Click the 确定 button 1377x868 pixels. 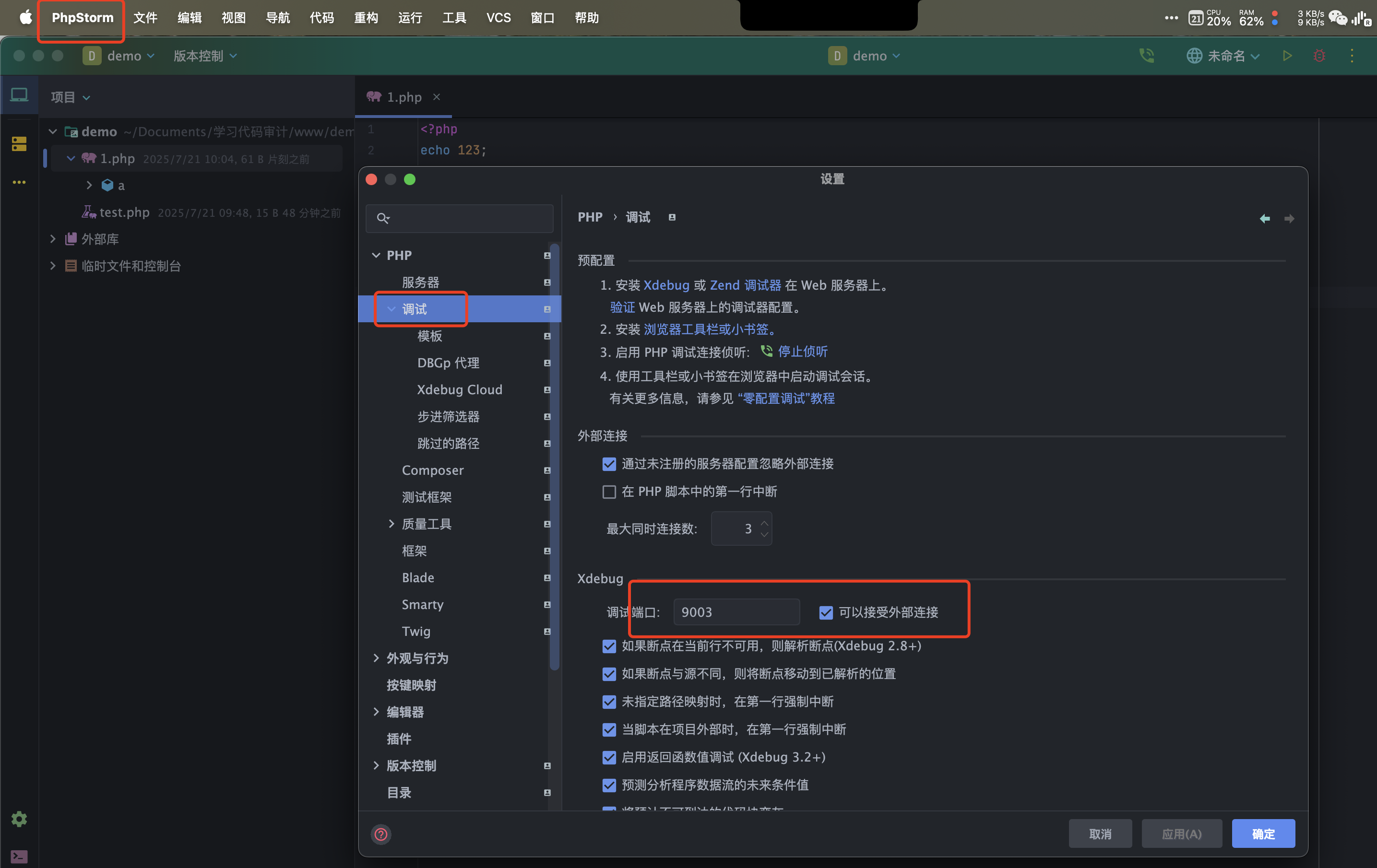[x=1263, y=833]
